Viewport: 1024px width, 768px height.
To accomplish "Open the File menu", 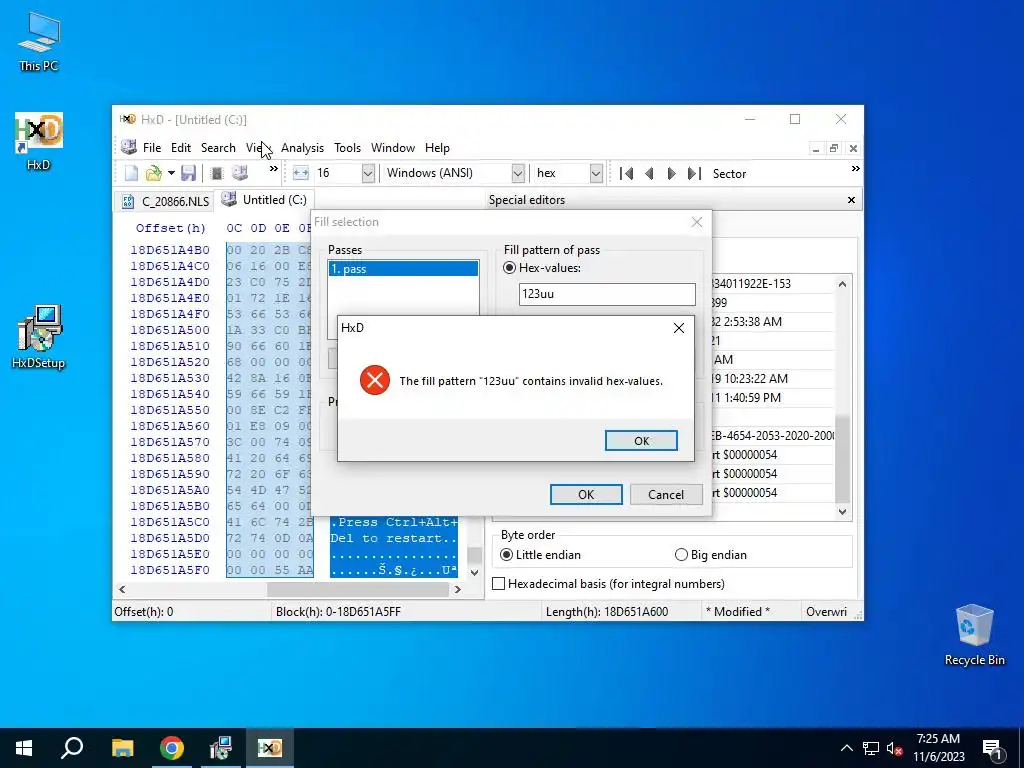I will click(x=152, y=148).
